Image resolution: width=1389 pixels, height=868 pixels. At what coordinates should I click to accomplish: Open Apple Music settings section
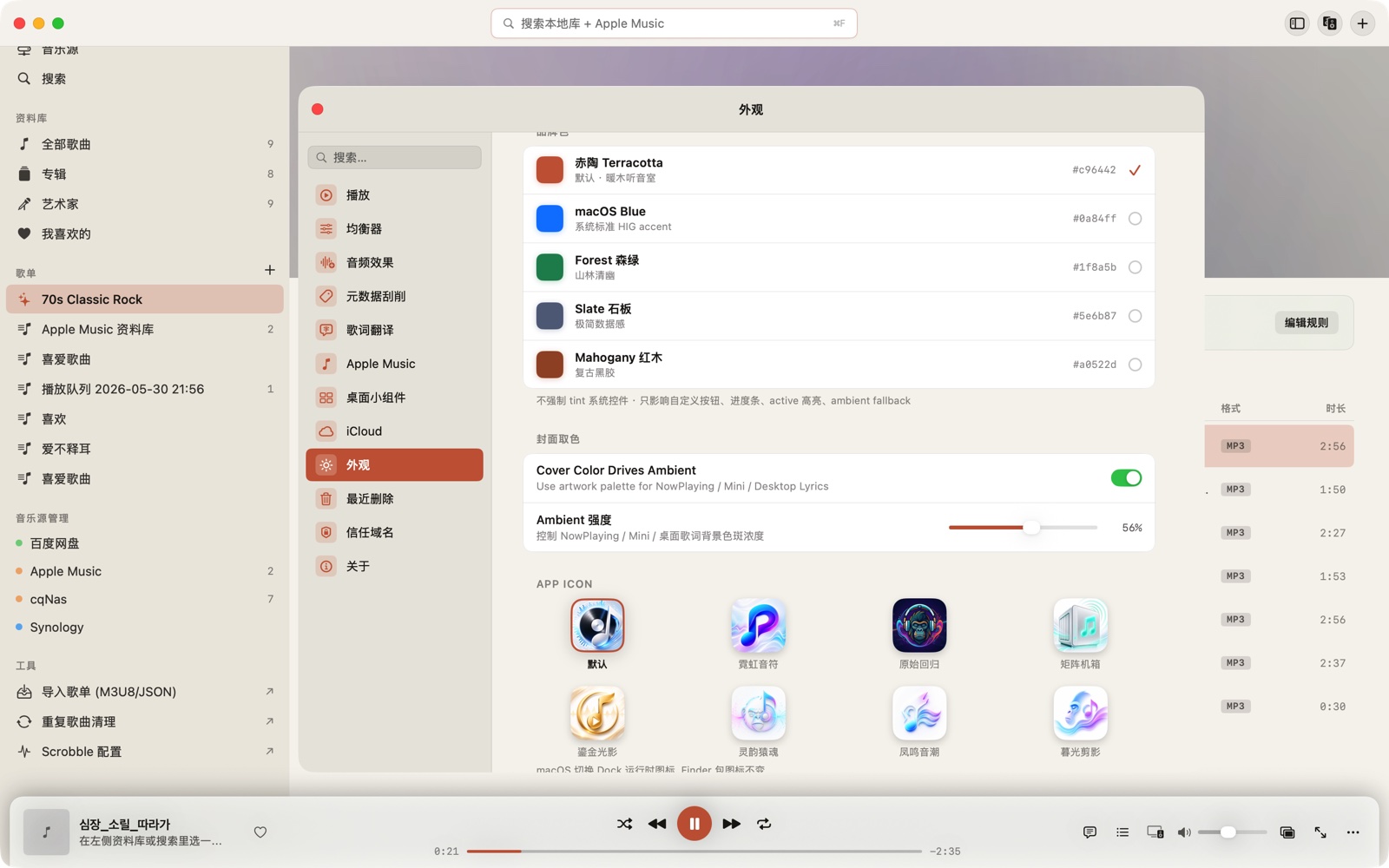point(395,364)
